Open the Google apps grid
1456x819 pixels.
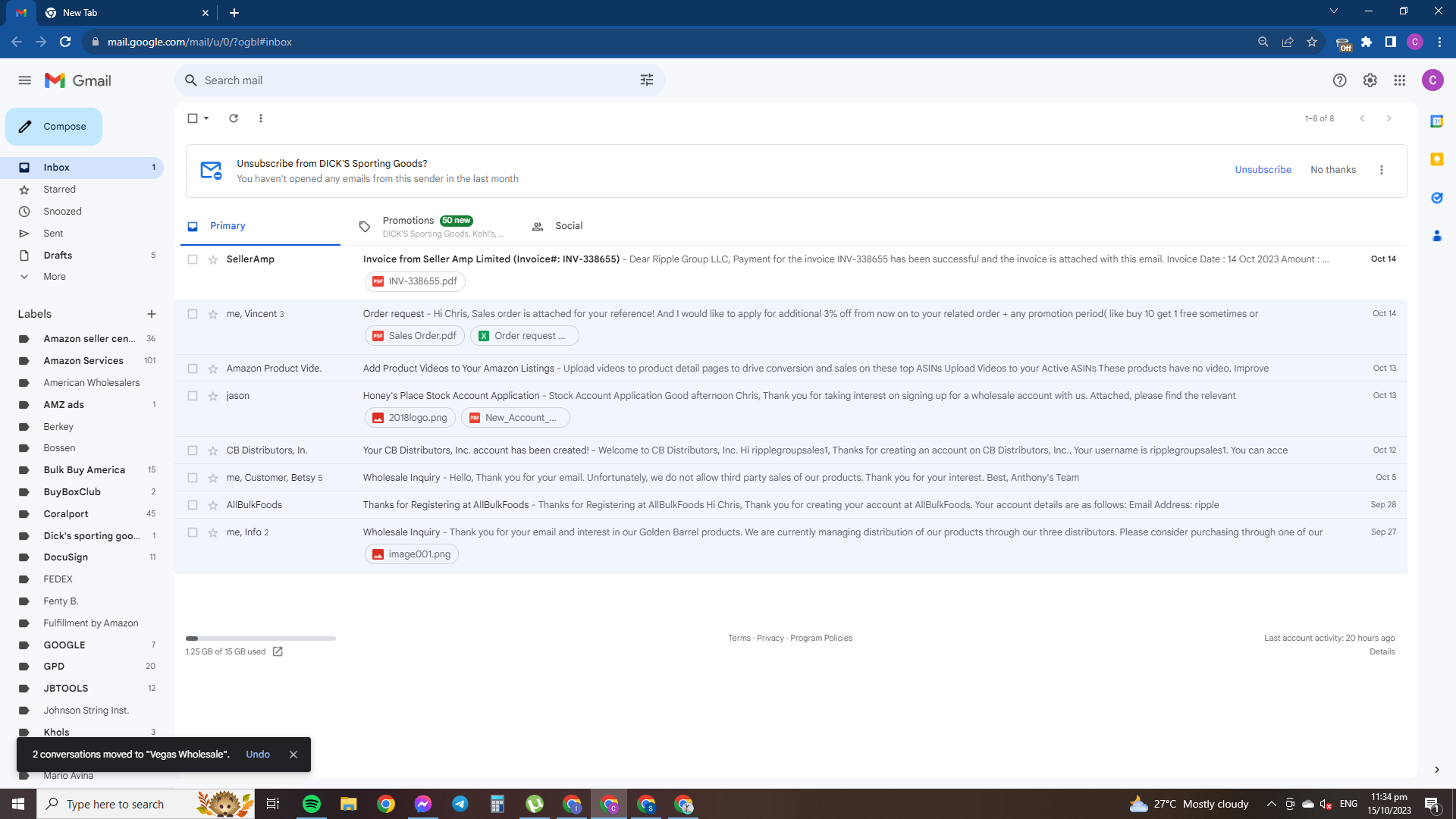[1400, 80]
